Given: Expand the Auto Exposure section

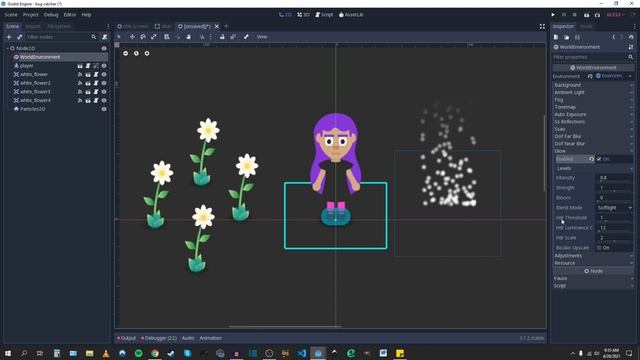Looking at the screenshot, I should (593, 114).
